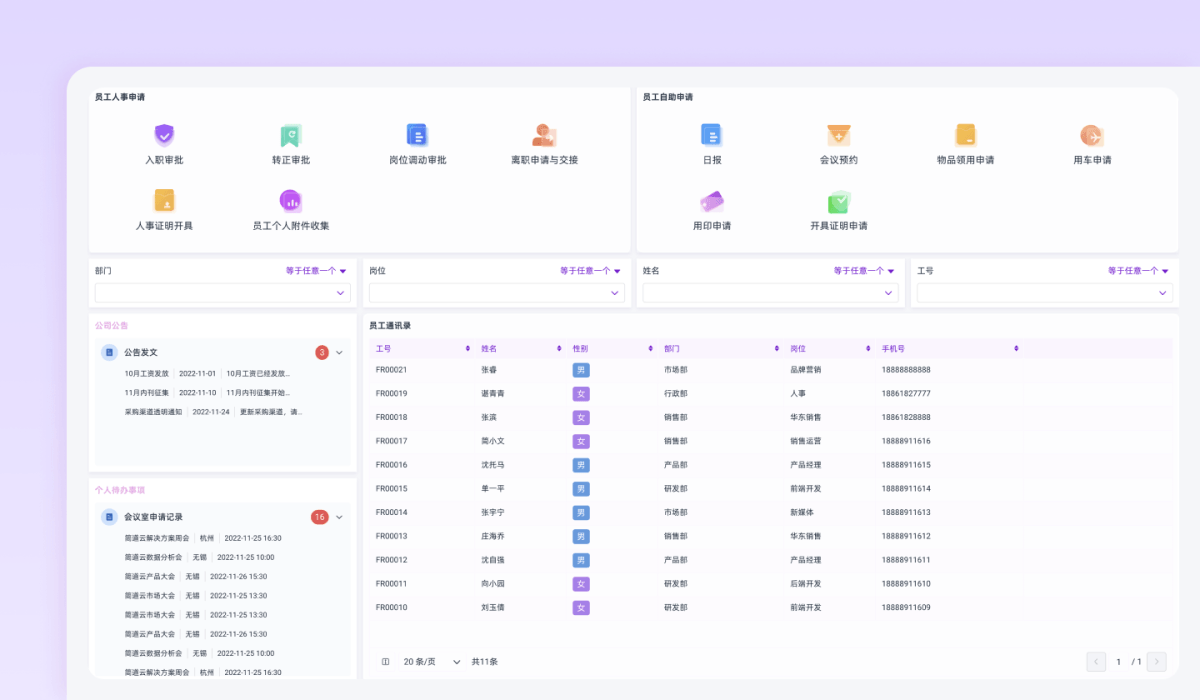Open the 岗位 等于任意一个 condition dropdown
1200x700 pixels.
(x=590, y=271)
